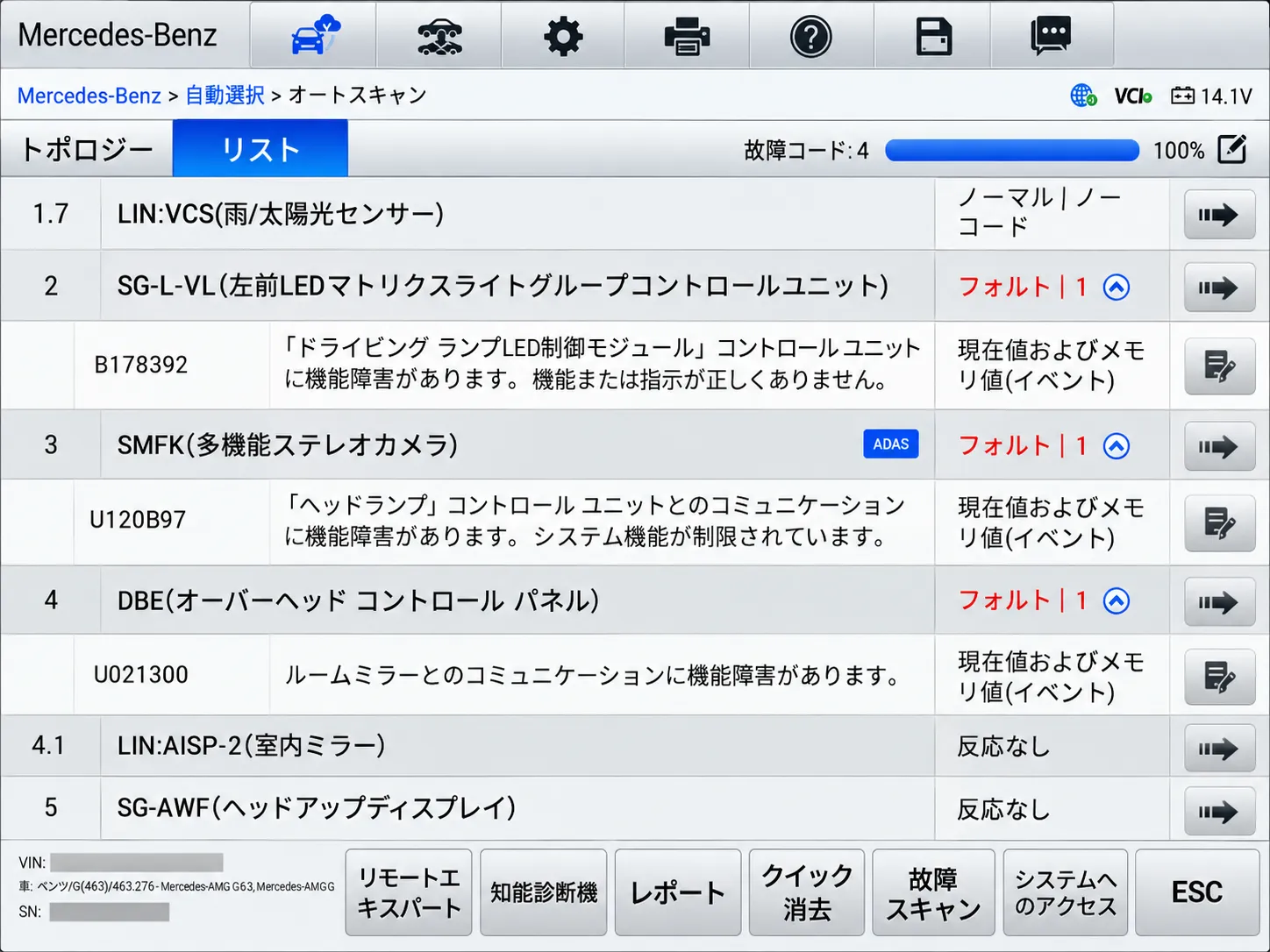Click the クイック消去 button
This screenshot has width=1270, height=952.
pos(807,892)
